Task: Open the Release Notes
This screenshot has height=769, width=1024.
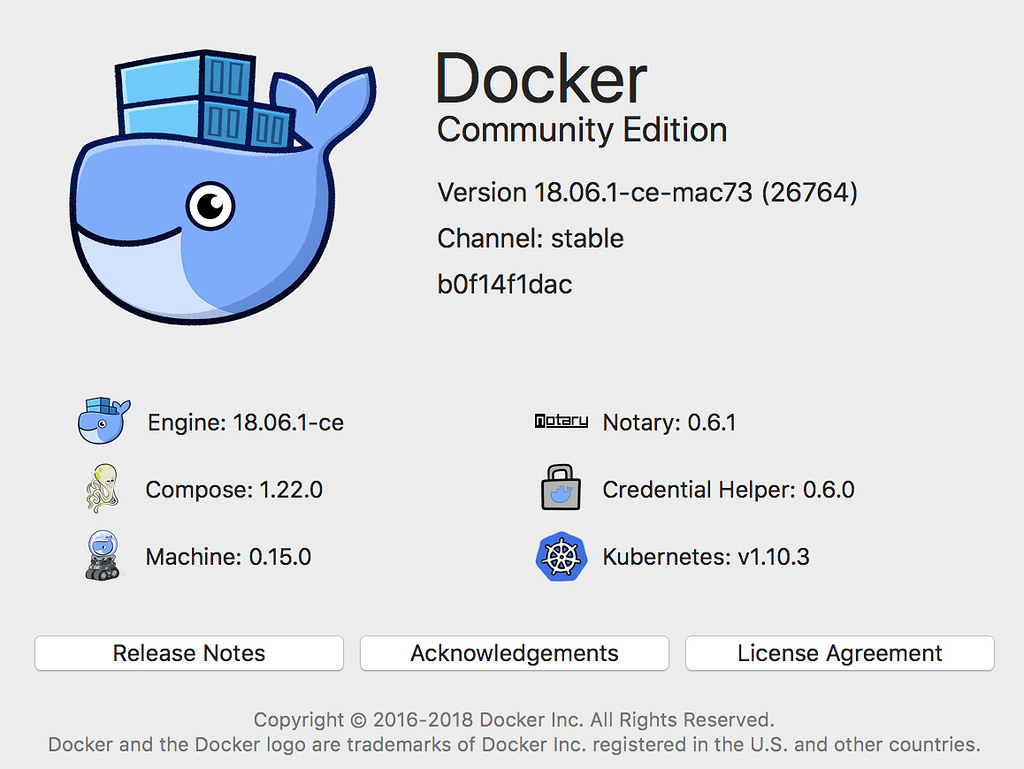Action: pos(189,653)
